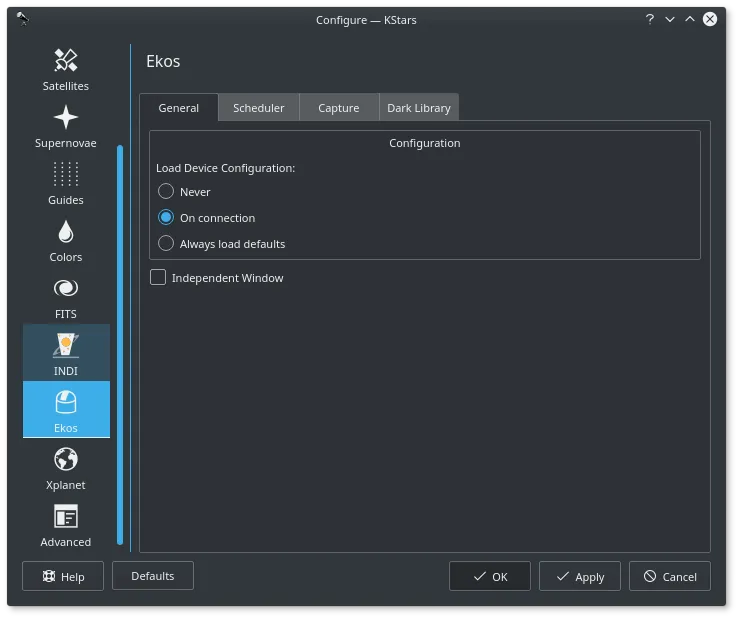Click the KStars telescope icon in title bar
The width and height of the screenshot is (739, 619).
[x=22, y=19]
